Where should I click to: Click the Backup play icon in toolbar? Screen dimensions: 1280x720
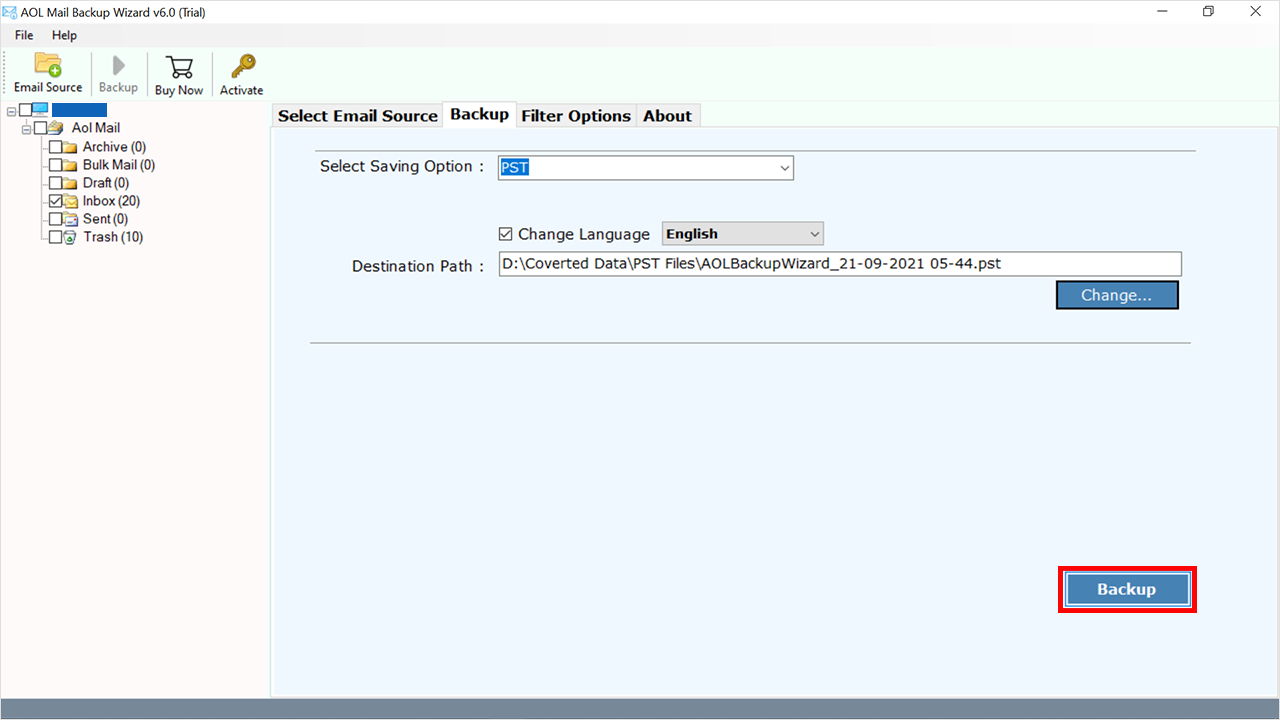pos(119,66)
